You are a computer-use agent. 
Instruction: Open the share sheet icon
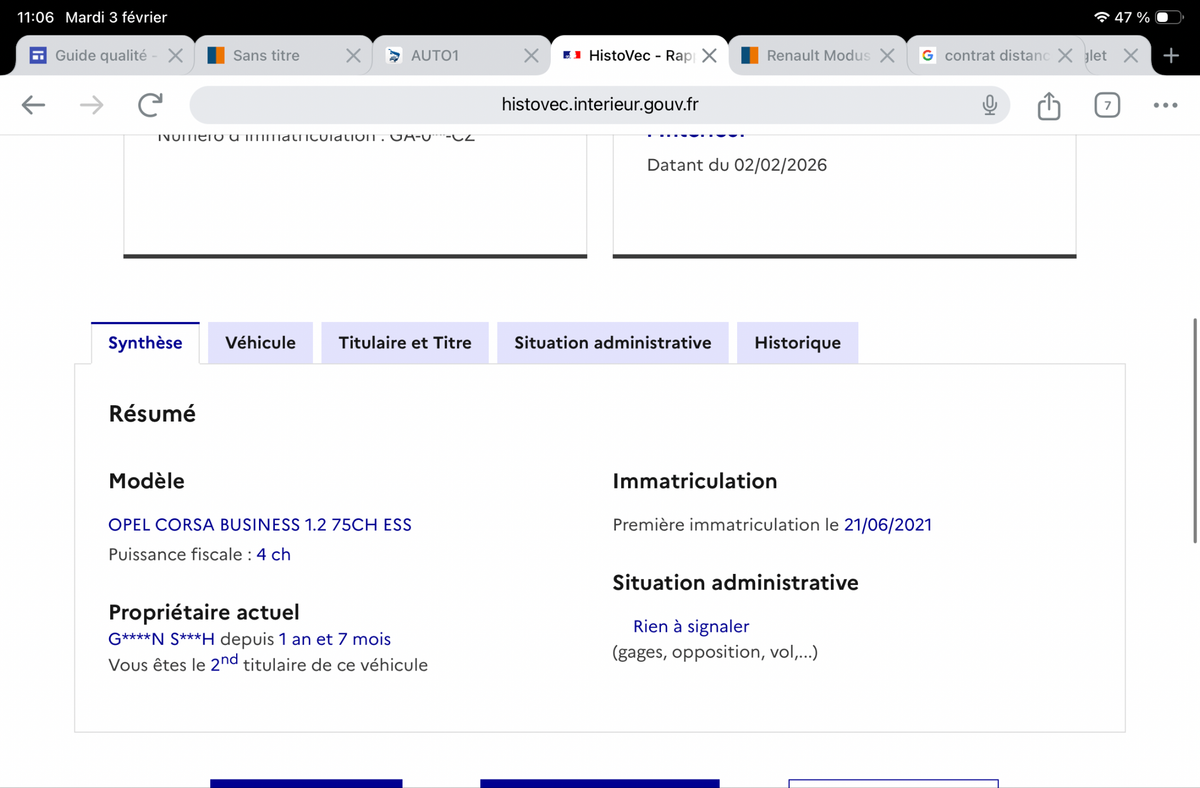pyautogui.click(x=1048, y=105)
